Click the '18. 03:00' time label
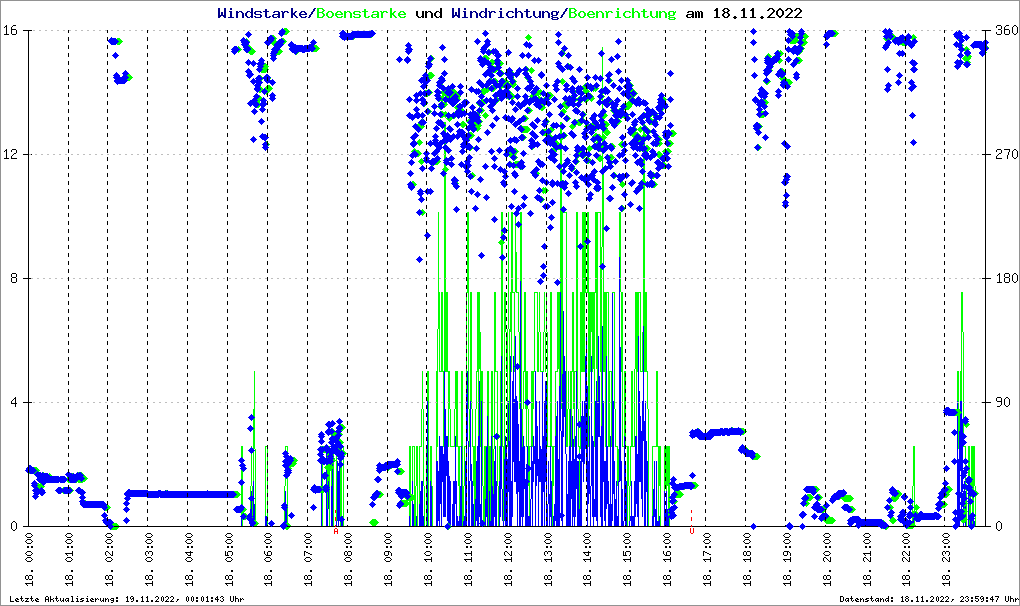This screenshot has width=1020, height=606. pos(148,559)
